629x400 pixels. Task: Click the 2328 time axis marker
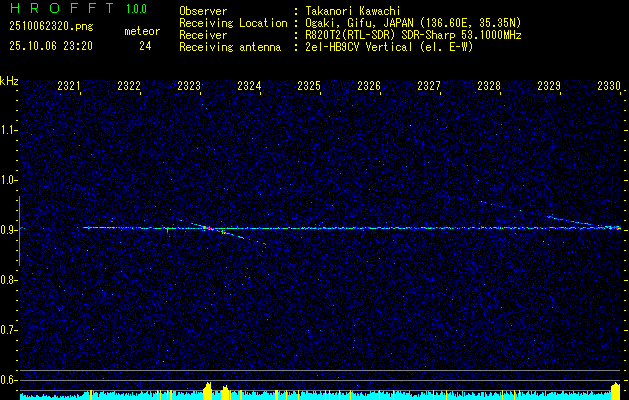click(489, 85)
